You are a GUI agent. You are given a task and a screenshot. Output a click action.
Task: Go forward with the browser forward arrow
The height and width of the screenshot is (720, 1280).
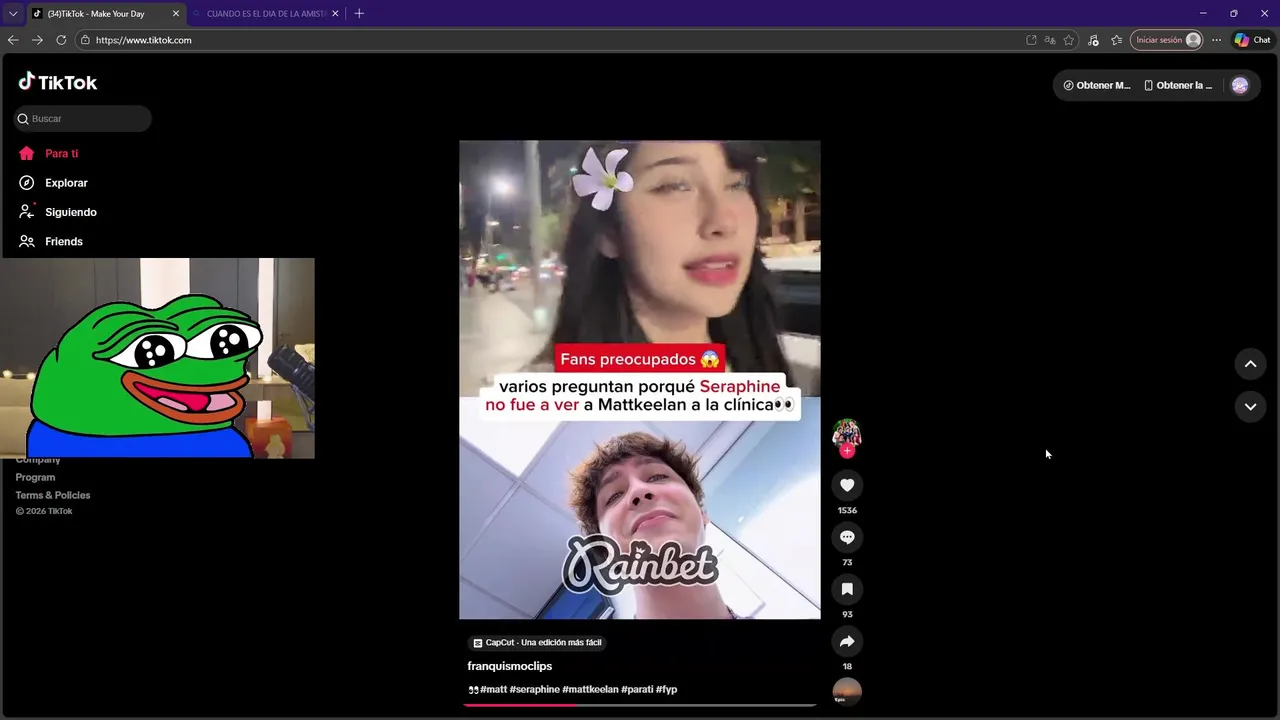[37, 40]
